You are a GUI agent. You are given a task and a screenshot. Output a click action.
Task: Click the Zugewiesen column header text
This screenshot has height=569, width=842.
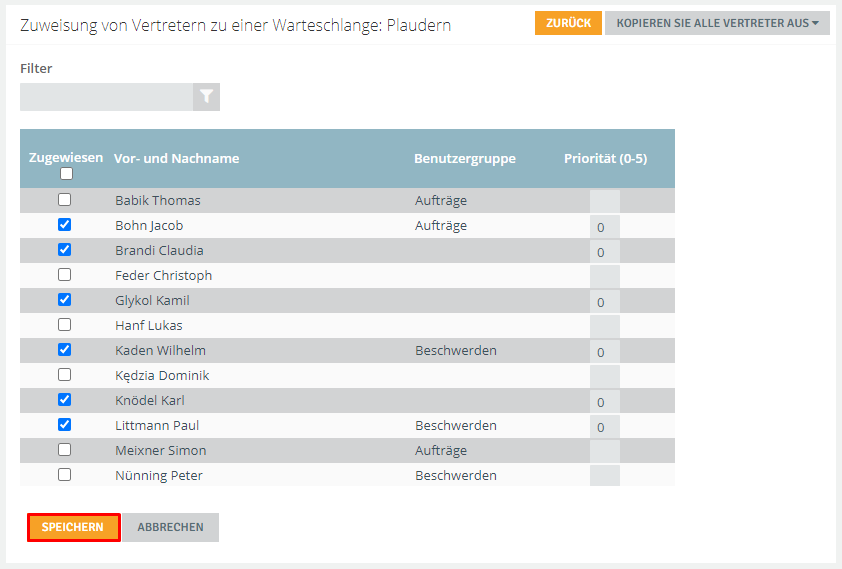pyautogui.click(x=66, y=157)
